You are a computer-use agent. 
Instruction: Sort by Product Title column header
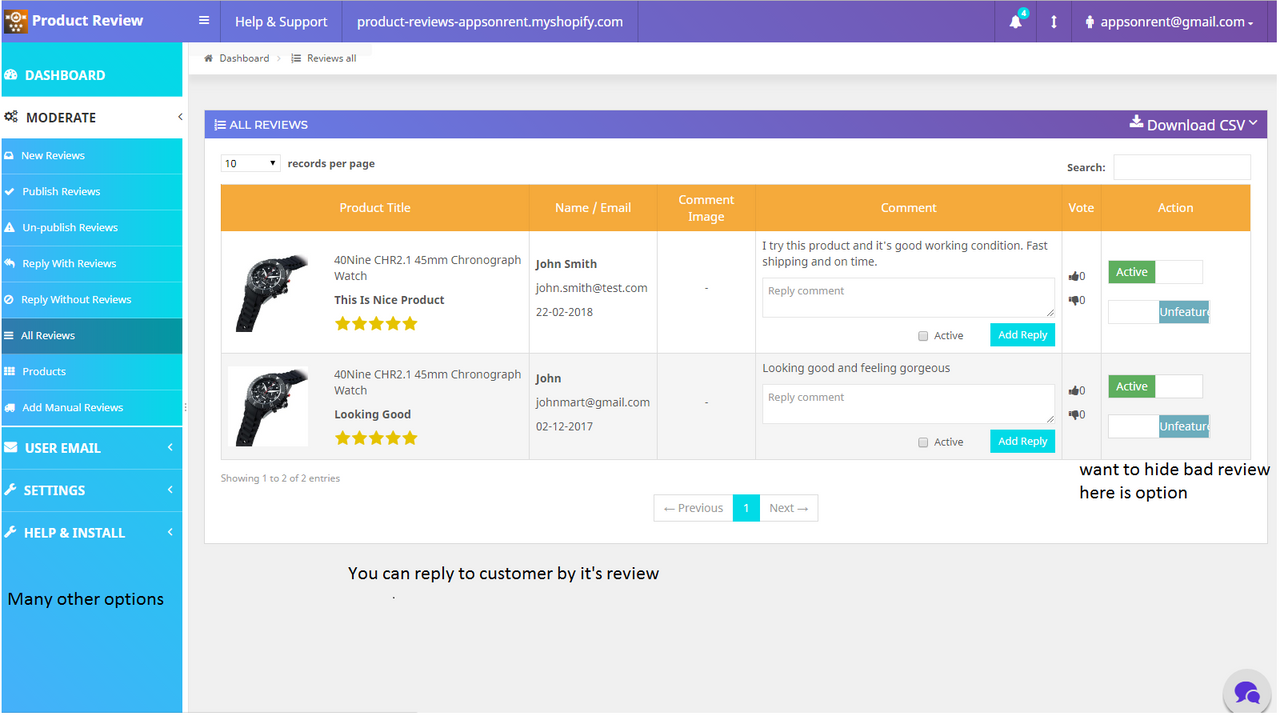(x=375, y=208)
